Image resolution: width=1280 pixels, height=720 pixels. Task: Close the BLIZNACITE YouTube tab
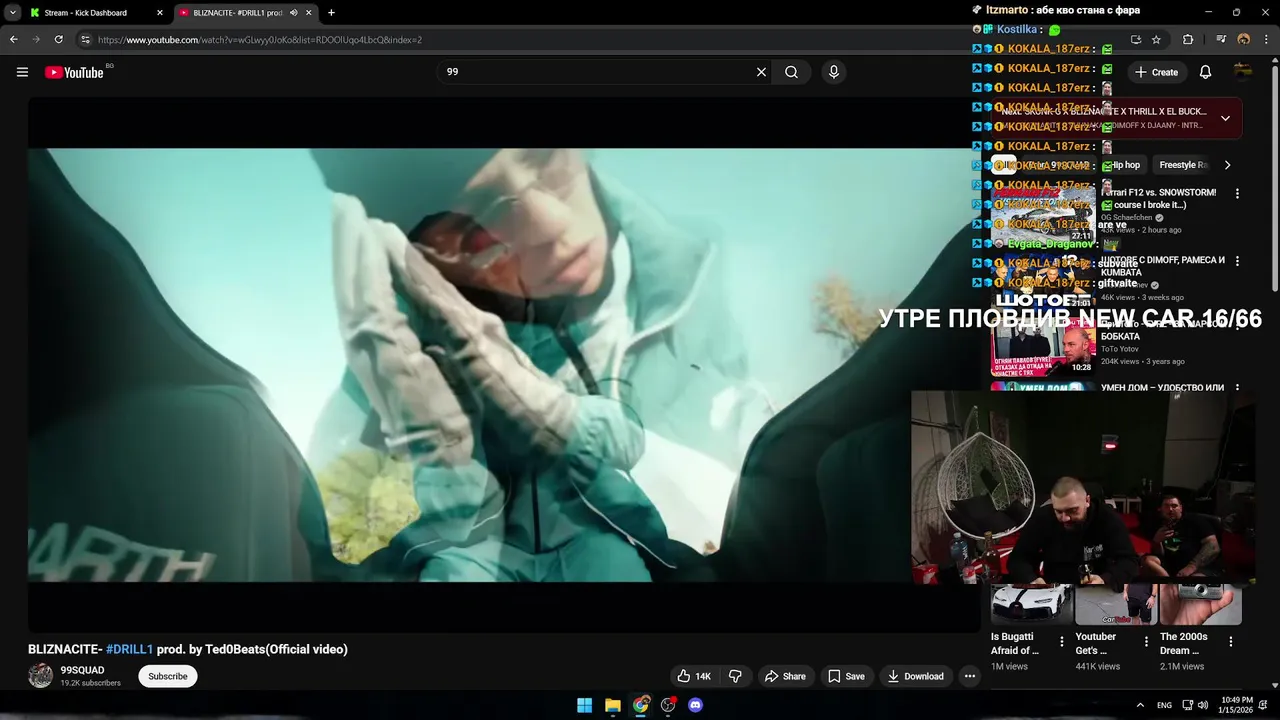(x=308, y=13)
